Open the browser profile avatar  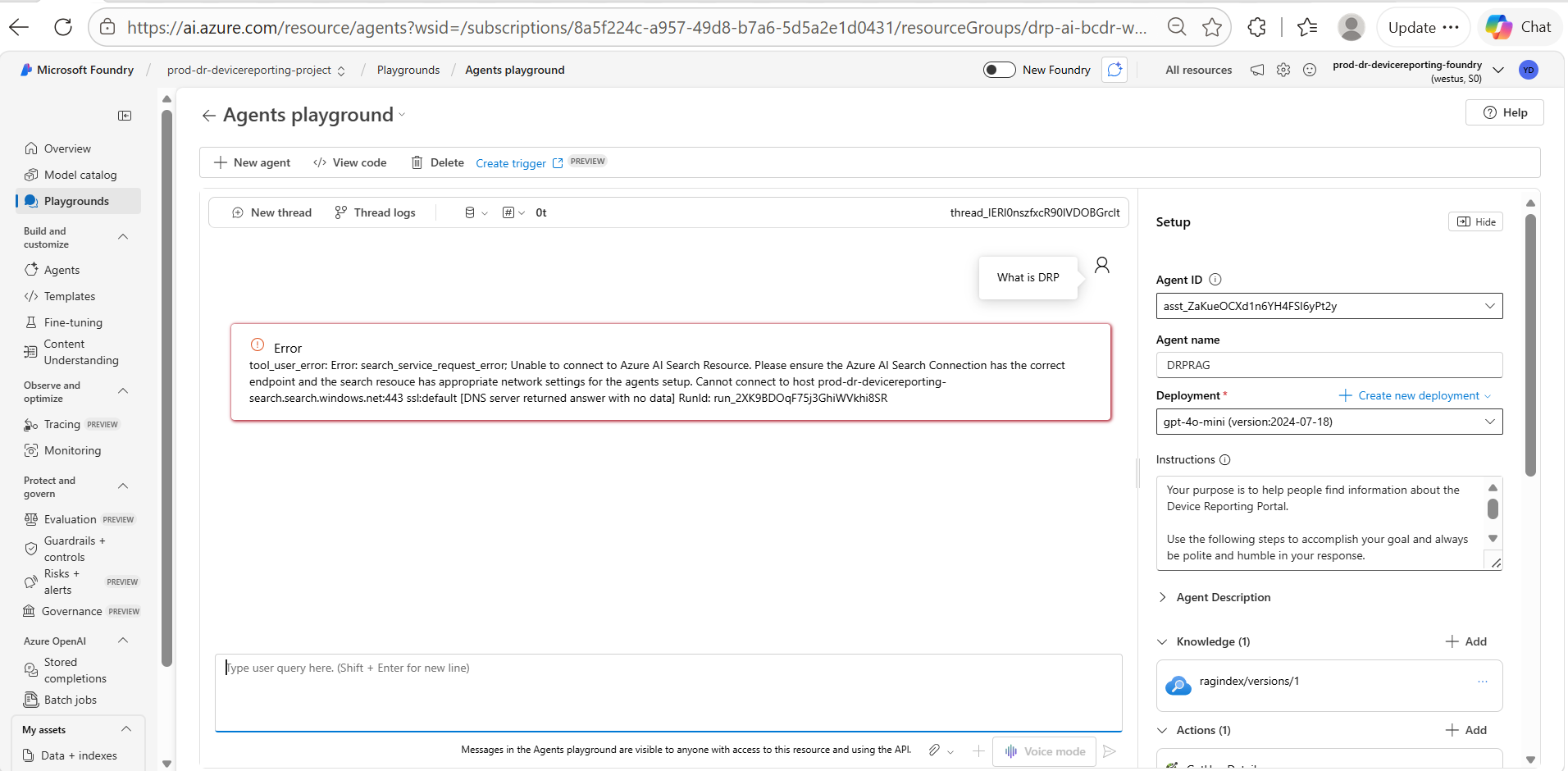(1351, 27)
